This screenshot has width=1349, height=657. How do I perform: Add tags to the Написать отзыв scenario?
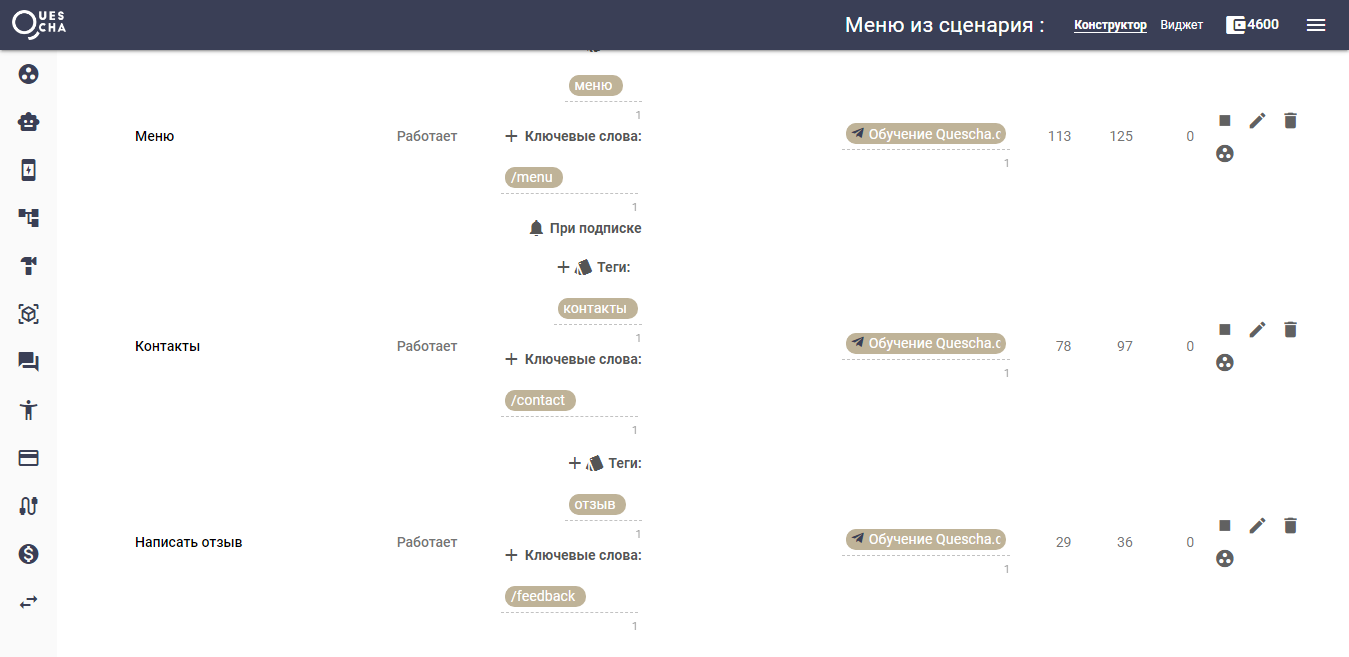(574, 463)
